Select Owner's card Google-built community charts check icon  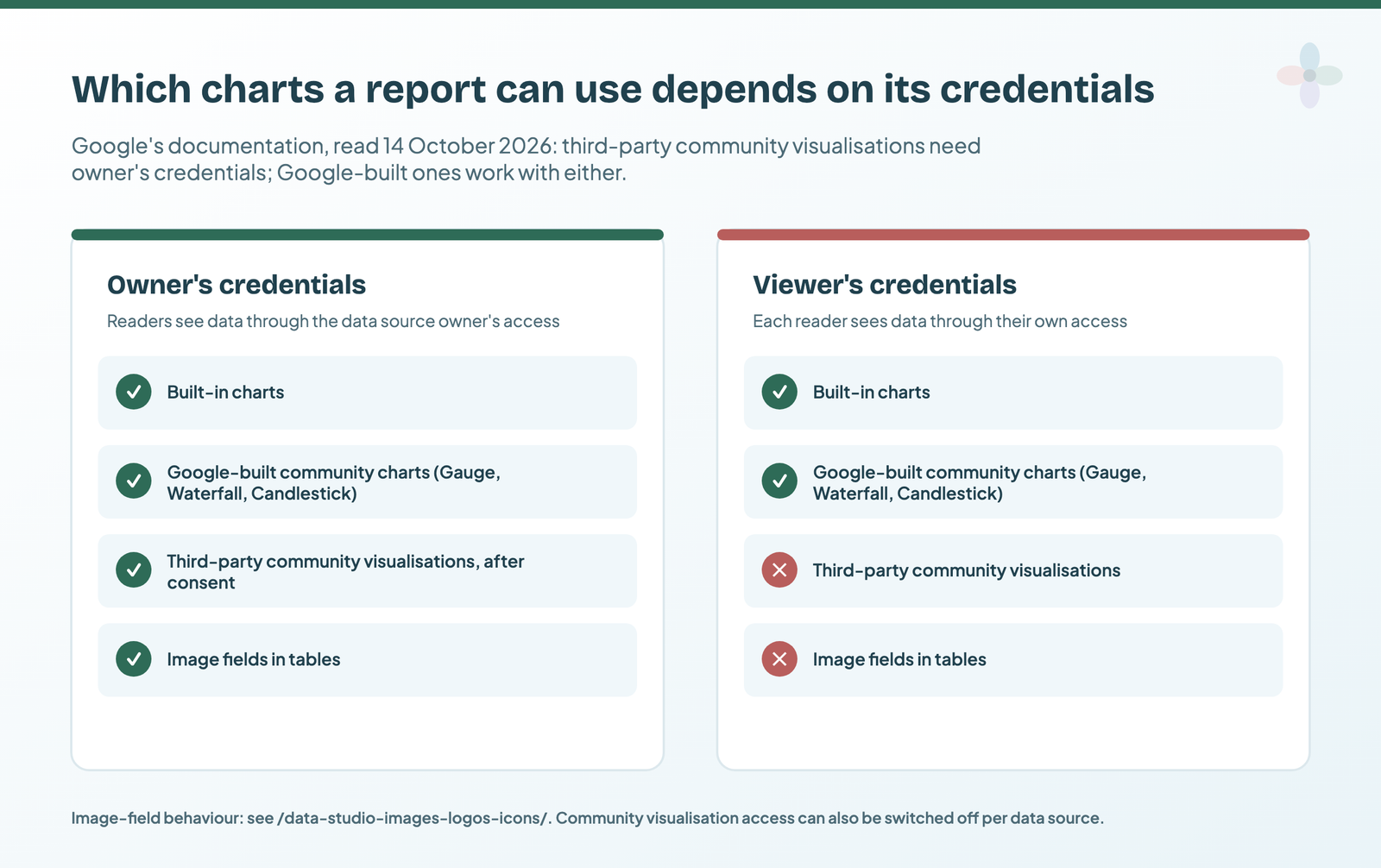point(134,481)
